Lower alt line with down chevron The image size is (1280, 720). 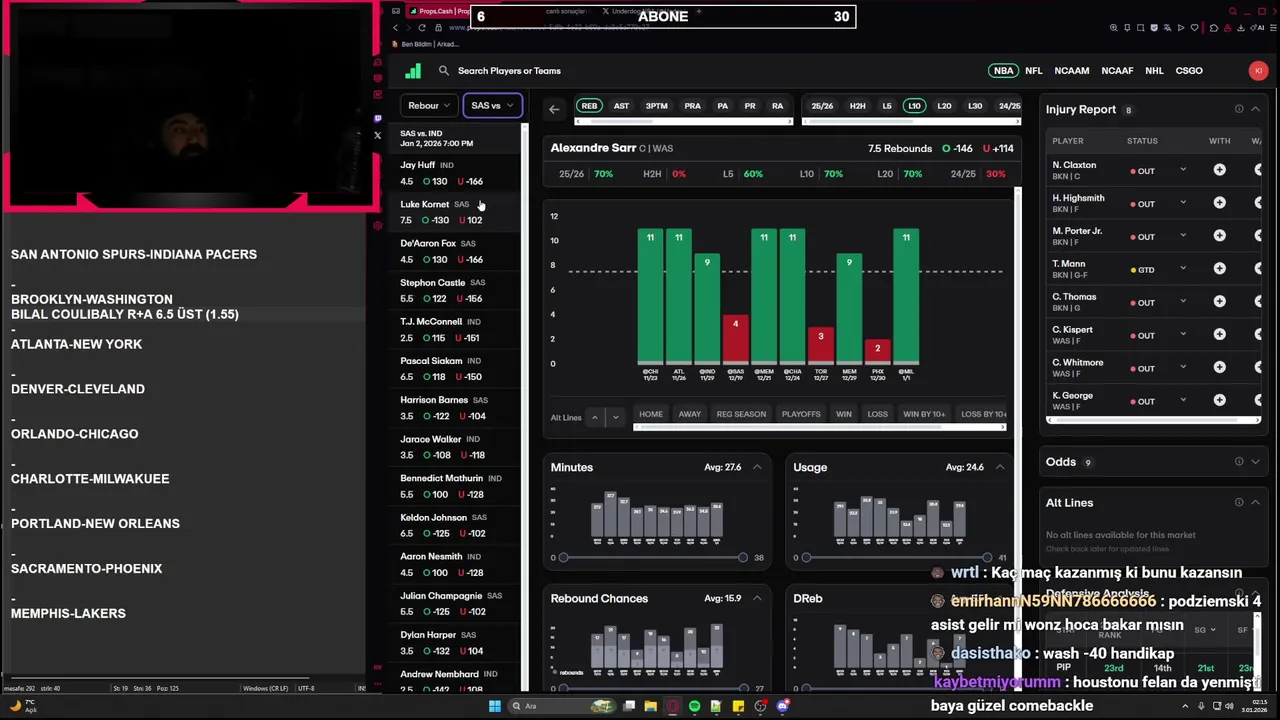point(615,417)
